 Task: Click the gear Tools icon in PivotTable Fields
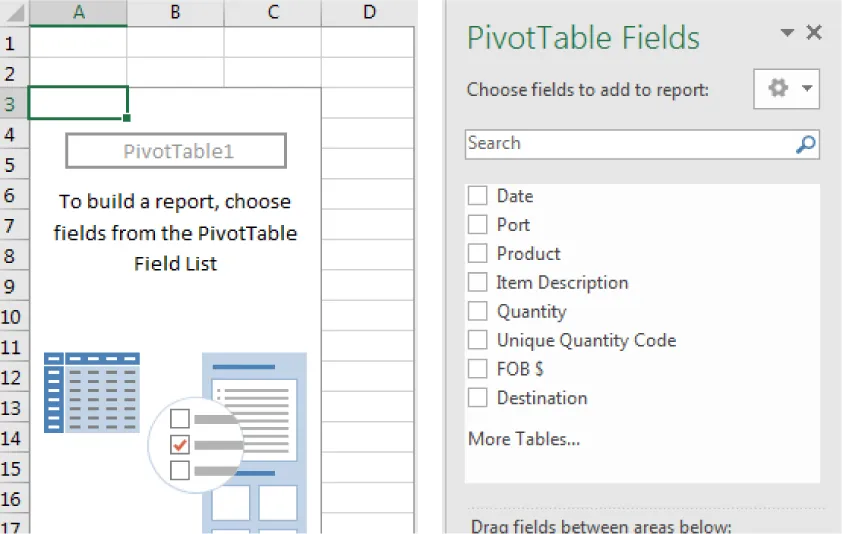point(777,89)
